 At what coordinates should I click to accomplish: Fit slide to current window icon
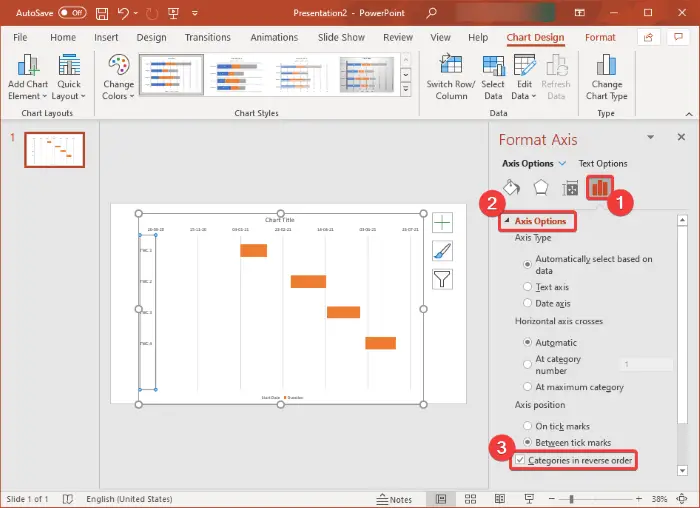[x=682, y=499]
